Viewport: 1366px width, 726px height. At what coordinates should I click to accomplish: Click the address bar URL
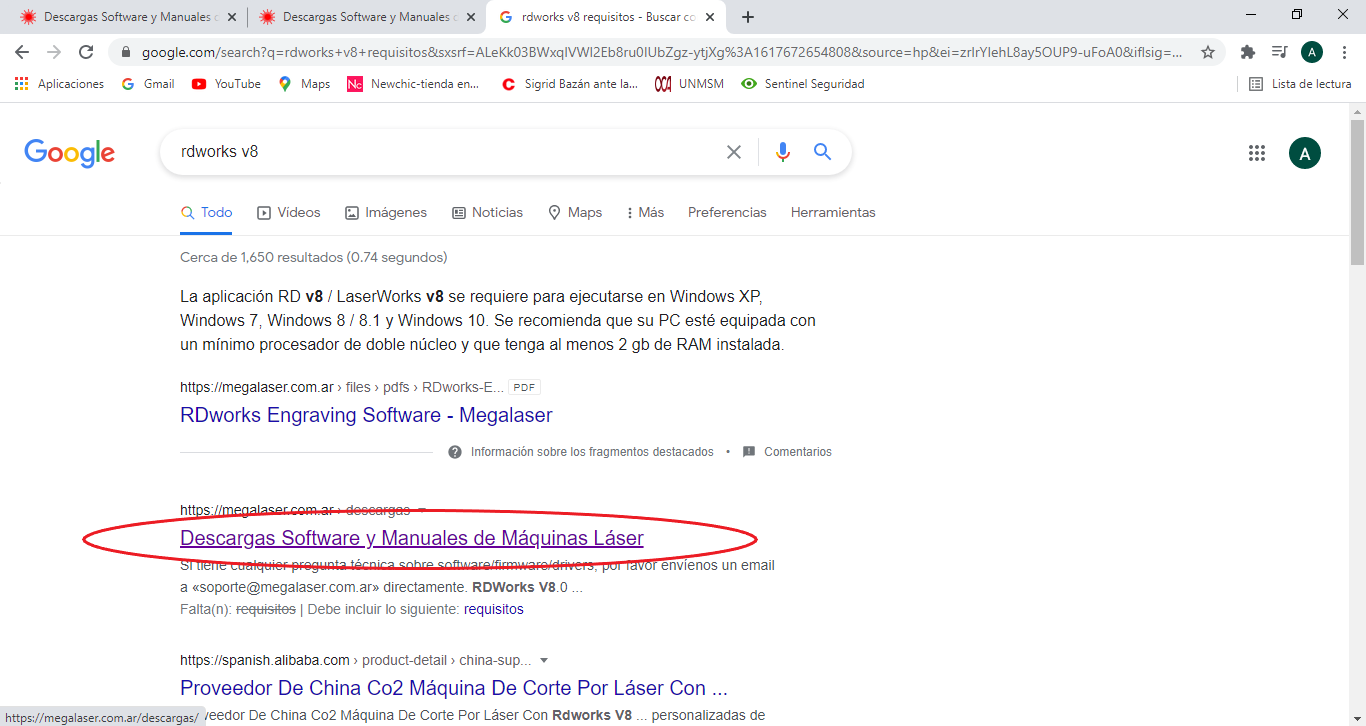(661, 52)
